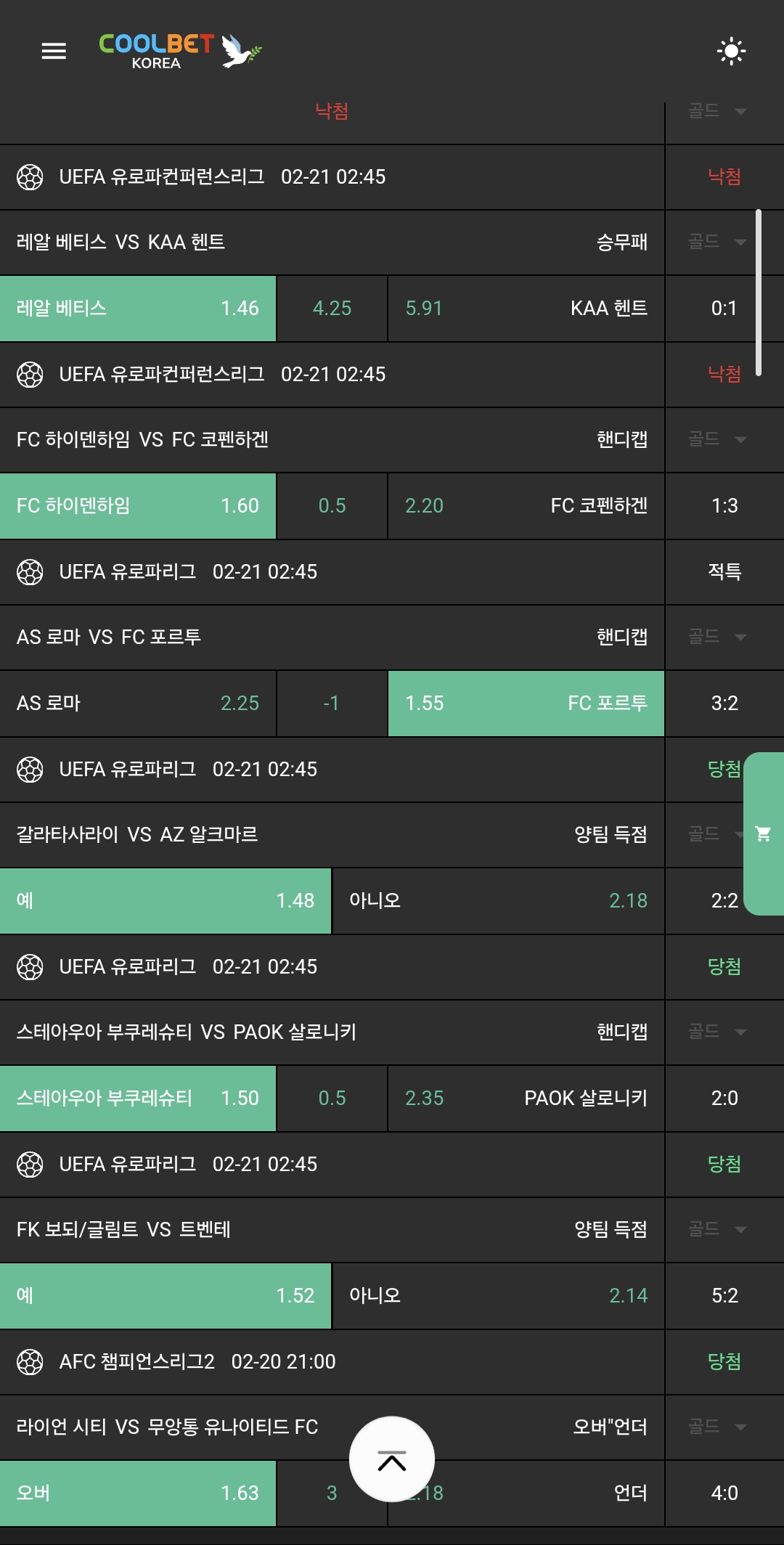Choose 아니오 2.18 for 갈라타사라이 match
This screenshot has height=1545, width=784.
[x=498, y=901]
